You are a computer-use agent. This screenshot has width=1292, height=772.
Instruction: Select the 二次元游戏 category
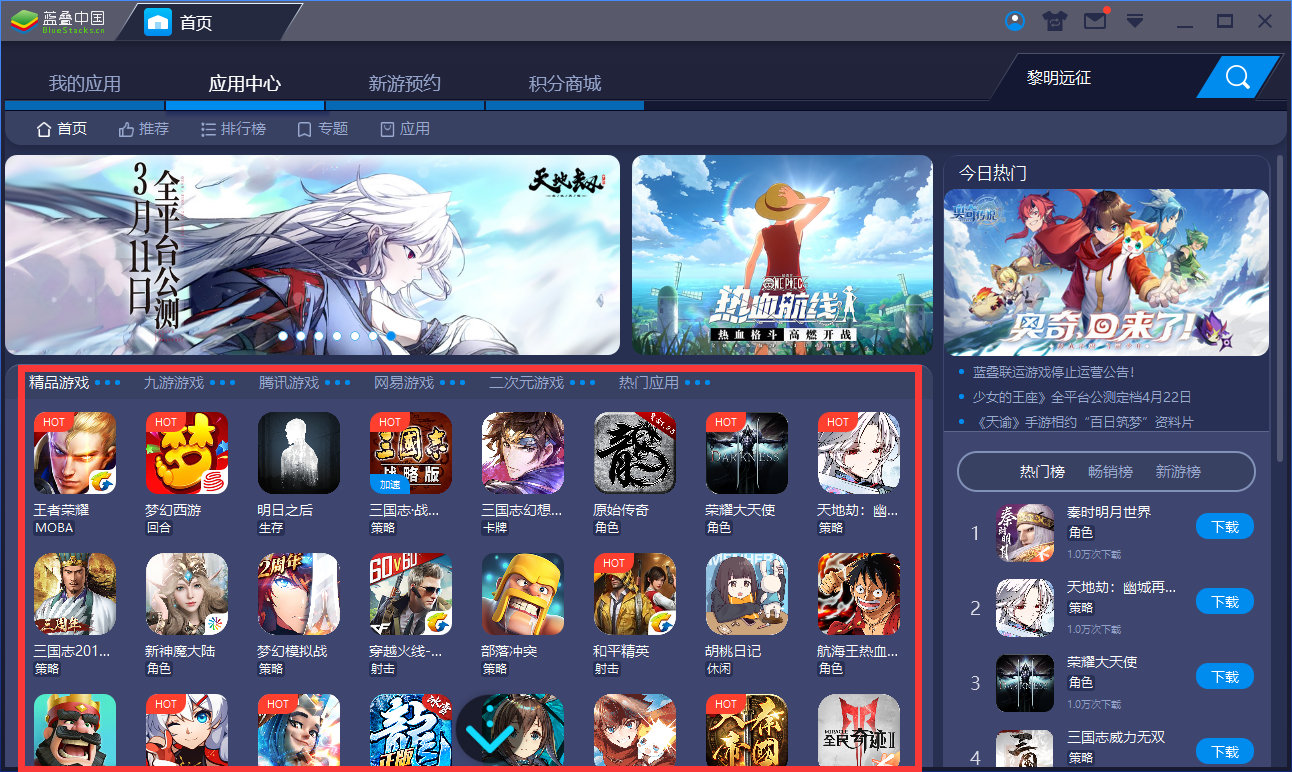[x=527, y=382]
